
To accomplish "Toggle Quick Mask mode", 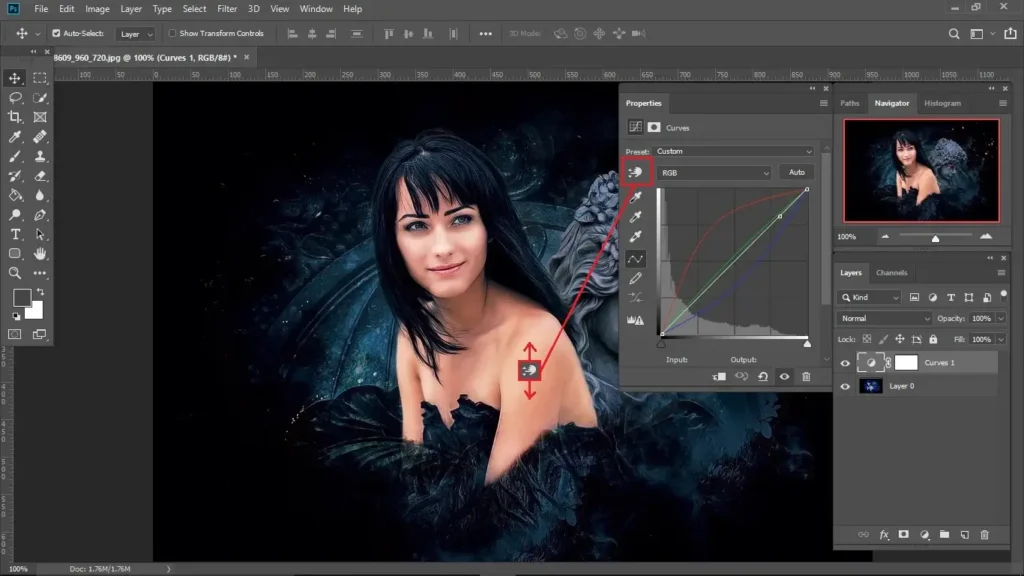I will click(x=14, y=334).
